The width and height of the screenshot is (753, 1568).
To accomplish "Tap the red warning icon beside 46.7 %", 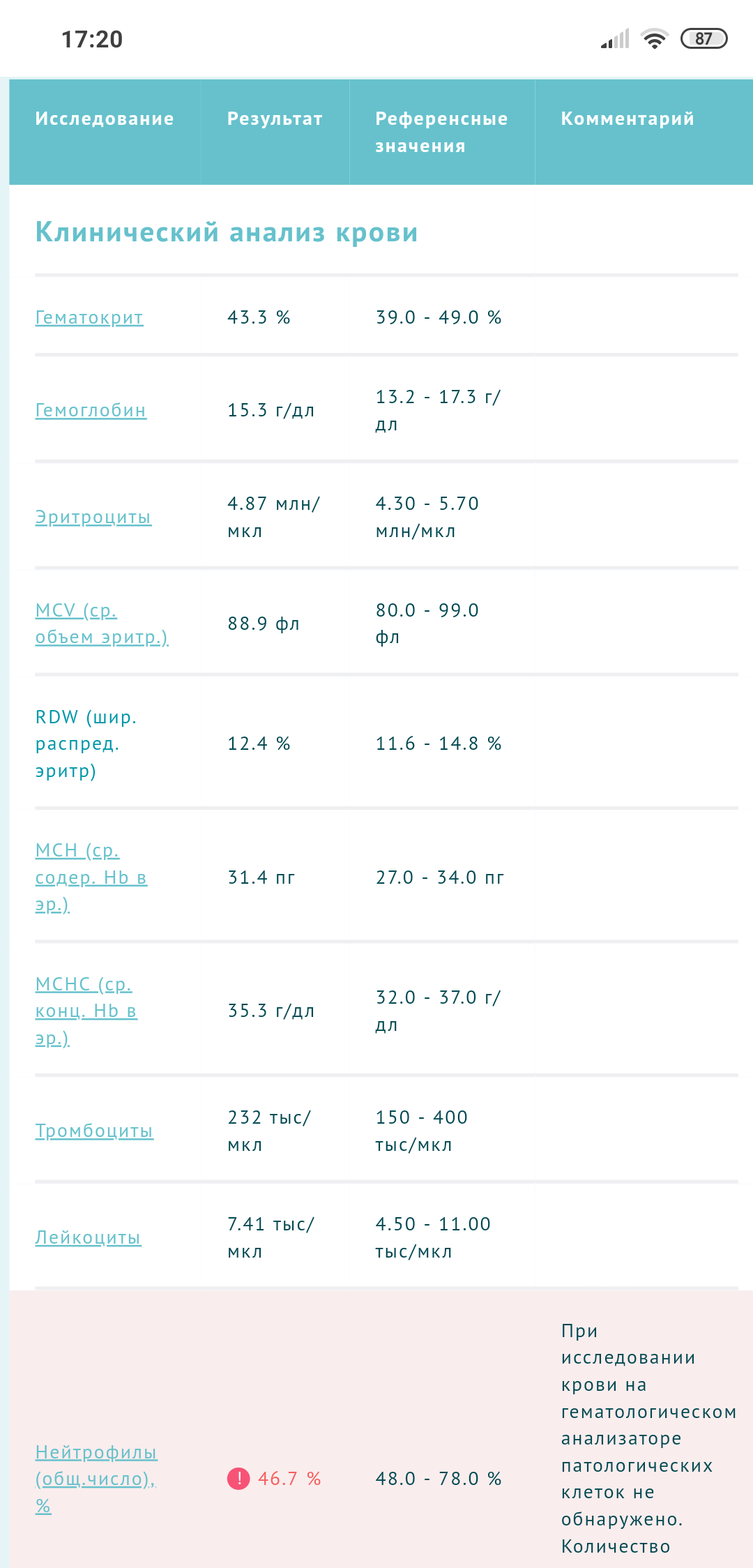I will pyautogui.click(x=238, y=1478).
